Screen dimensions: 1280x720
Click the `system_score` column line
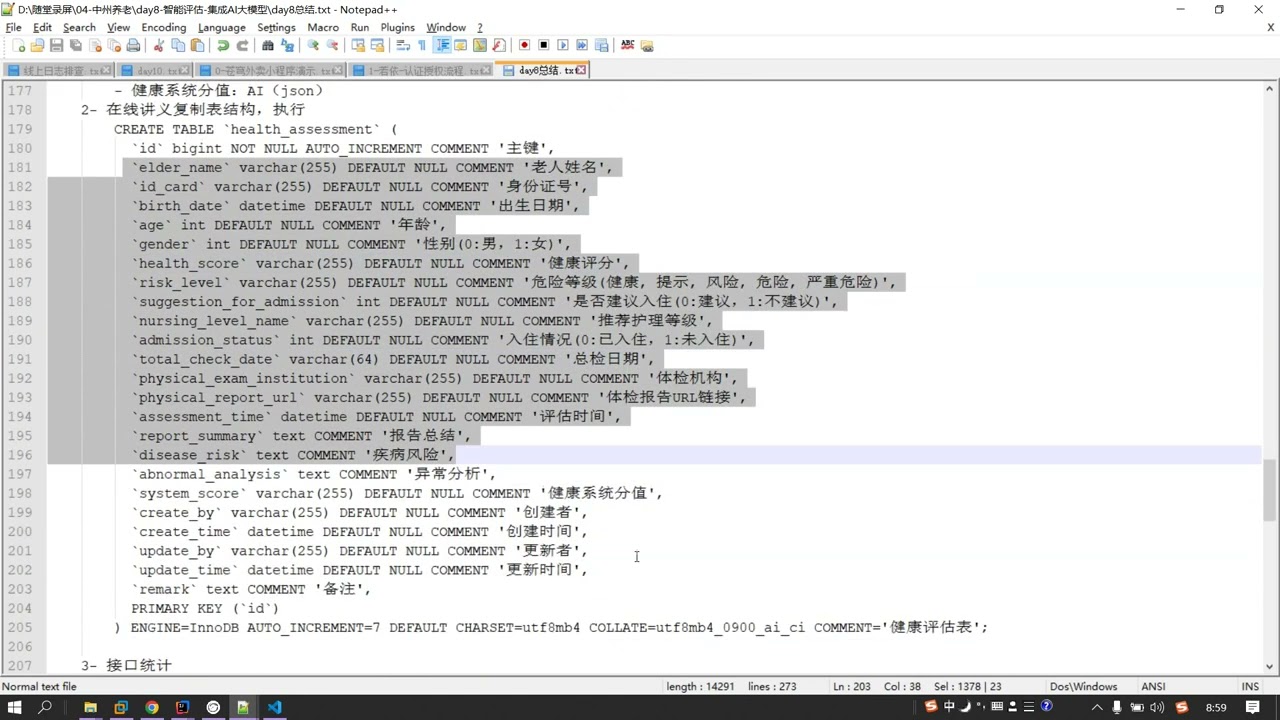(397, 493)
